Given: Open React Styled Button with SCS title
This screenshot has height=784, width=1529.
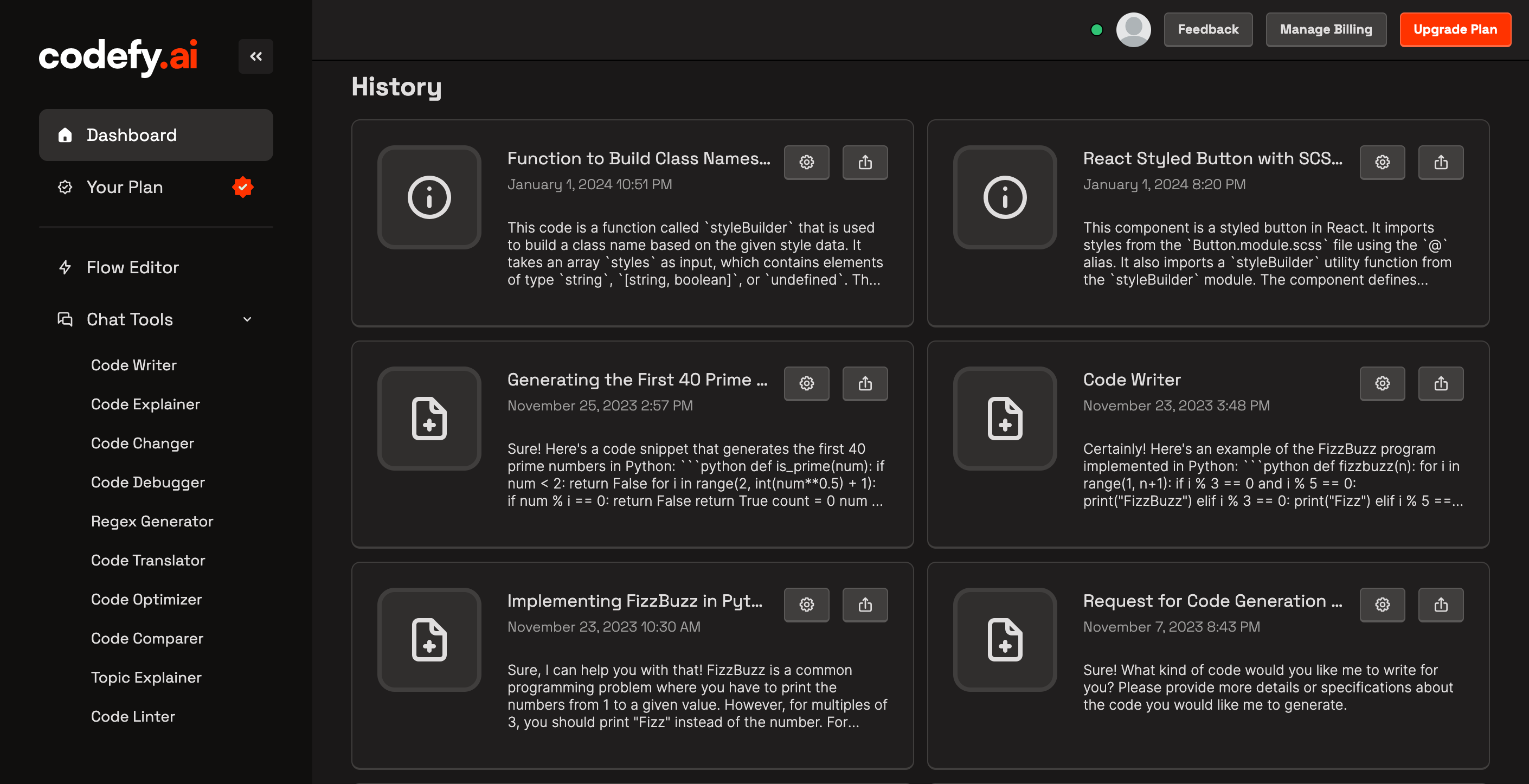Looking at the screenshot, I should [1212, 158].
